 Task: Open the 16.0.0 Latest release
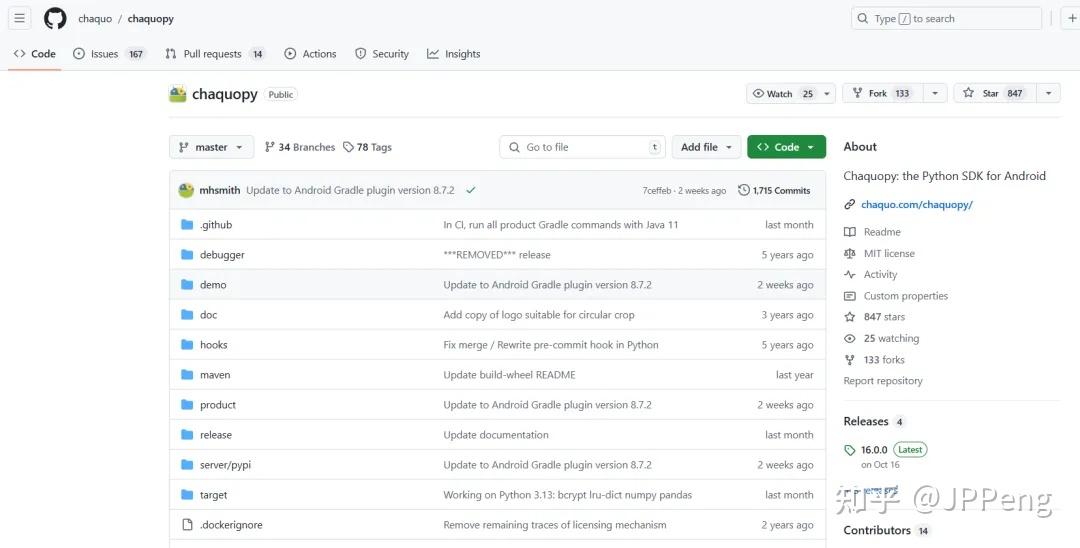tap(874, 450)
